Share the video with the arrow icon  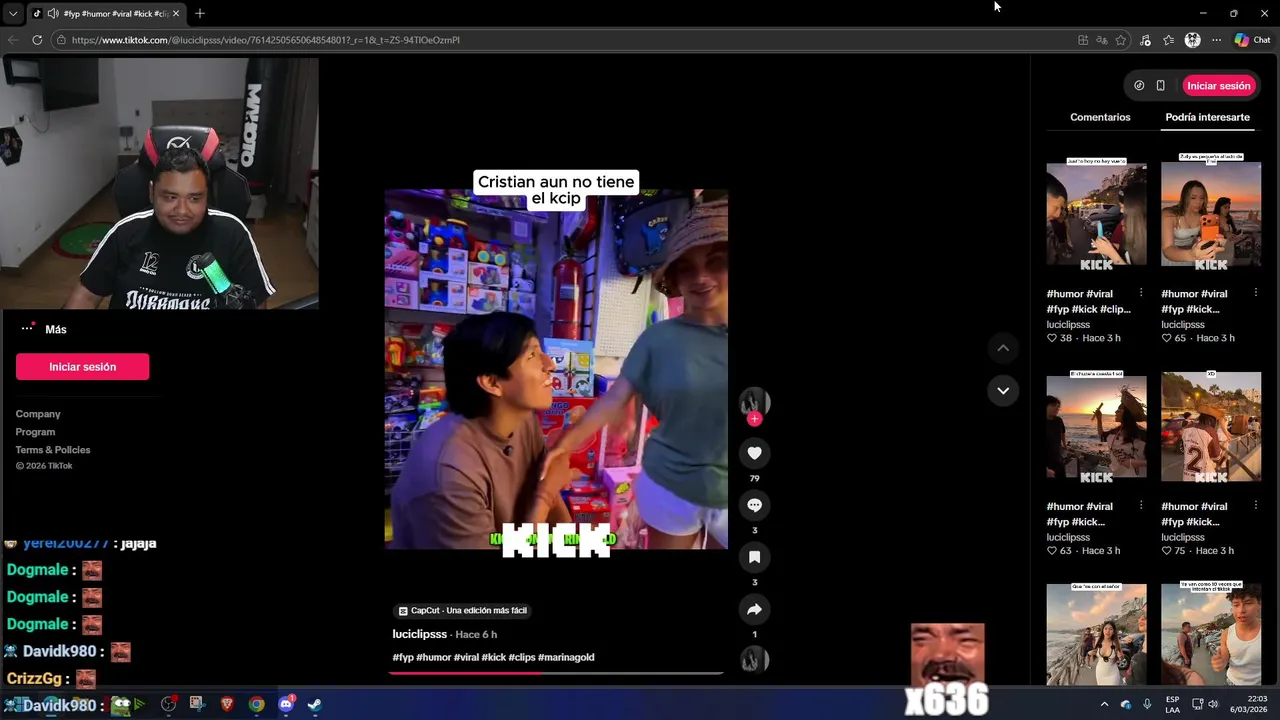point(754,609)
